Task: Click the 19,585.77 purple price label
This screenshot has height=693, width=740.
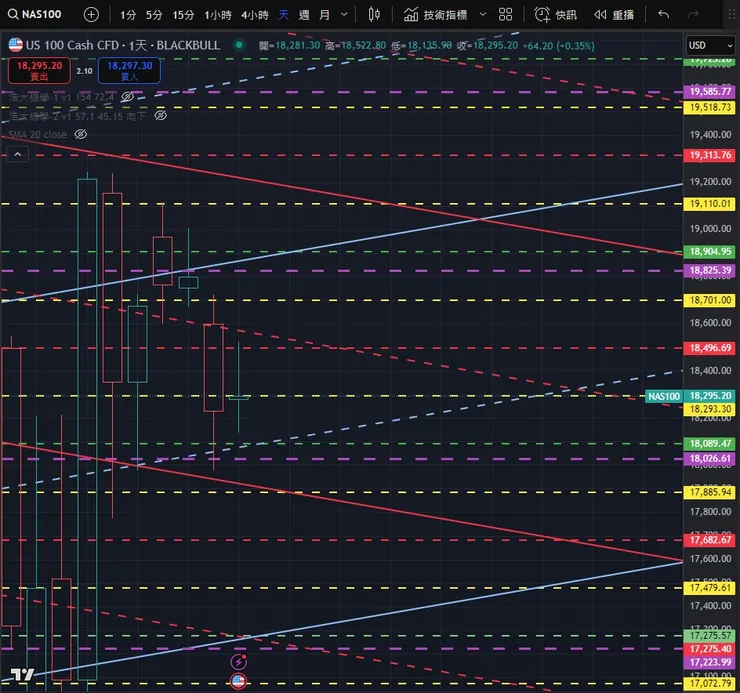Action: [710, 92]
